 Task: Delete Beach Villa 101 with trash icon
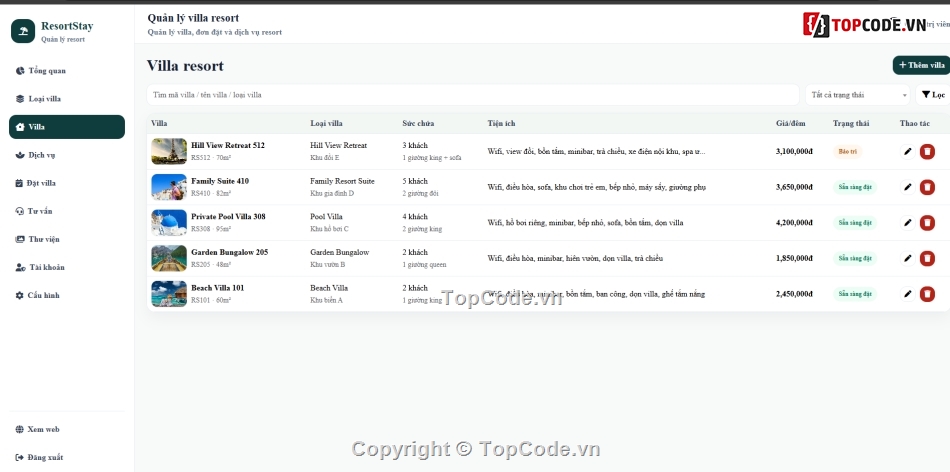[x=927, y=294]
